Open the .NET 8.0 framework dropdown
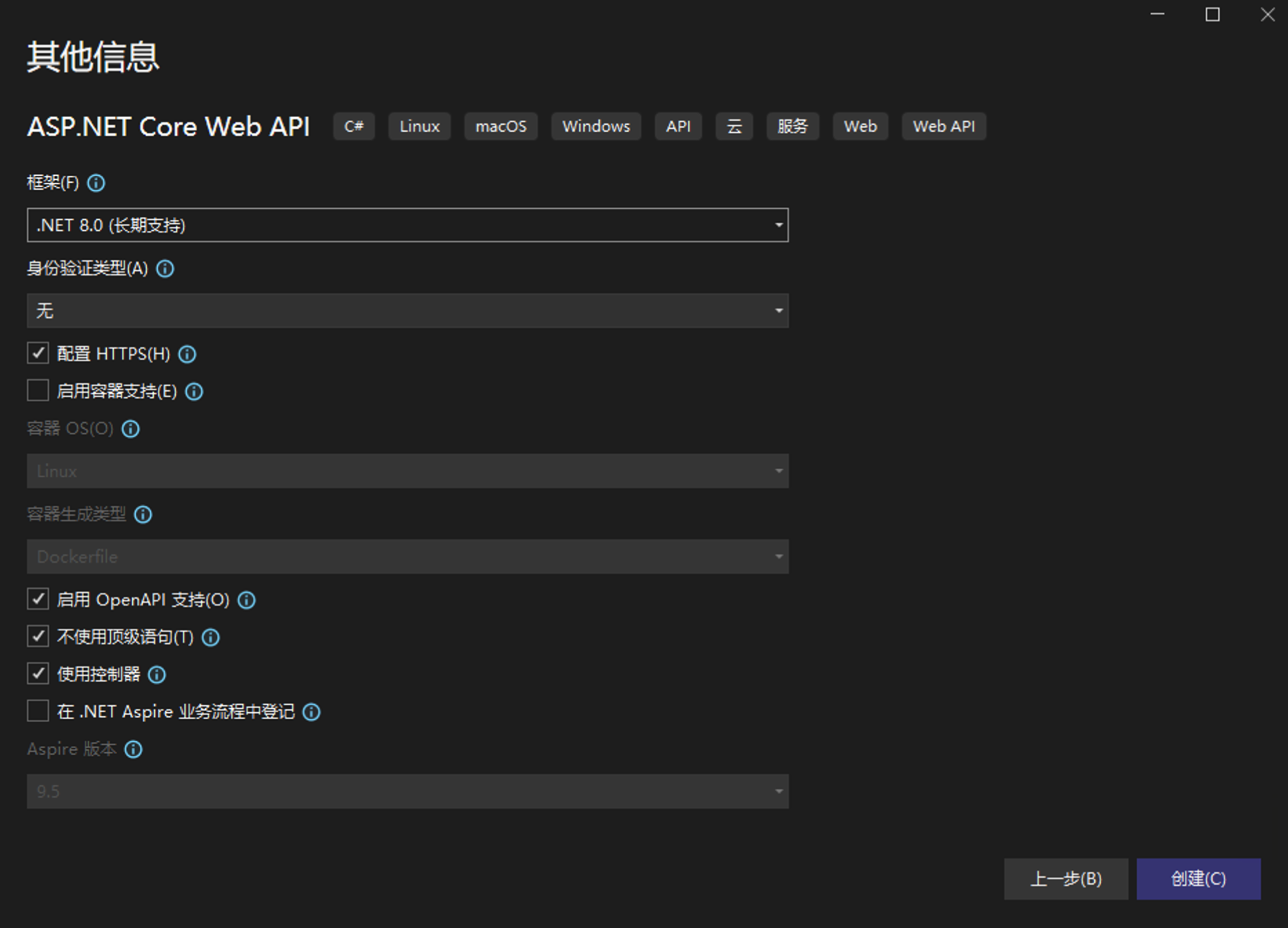Viewport: 1288px width, 928px height. (x=778, y=225)
